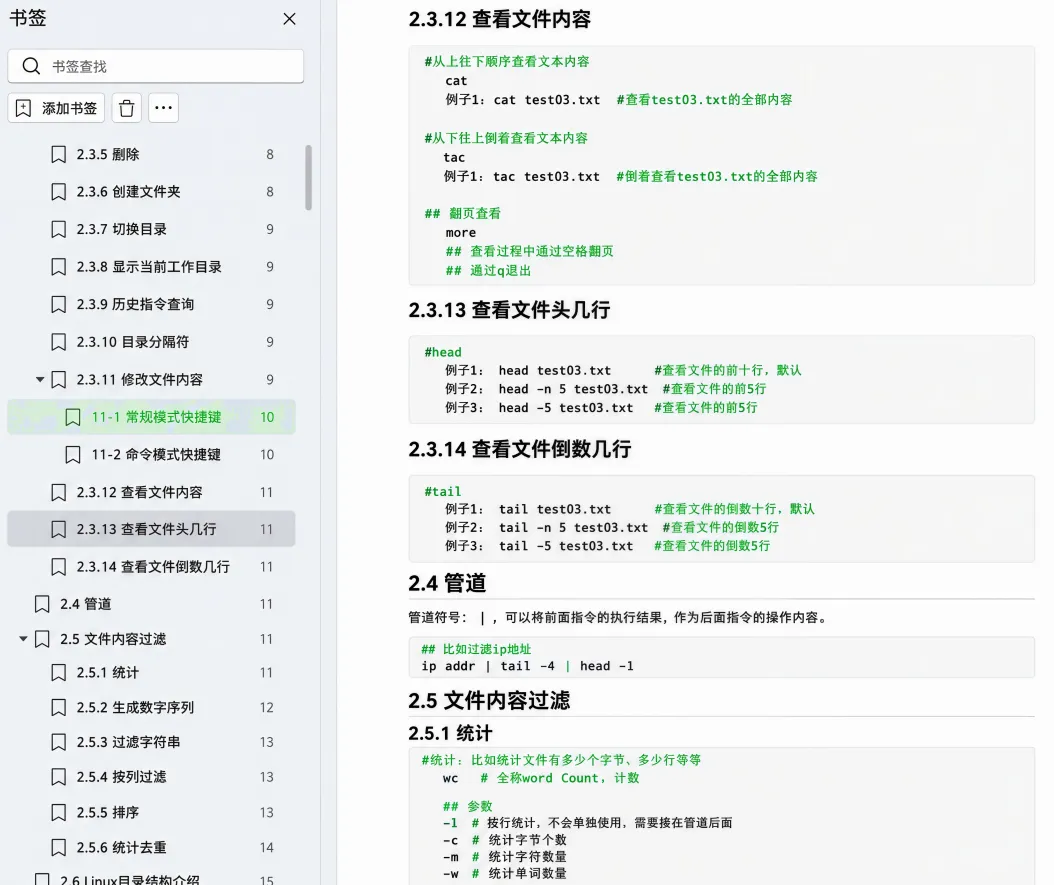This screenshot has height=885, width=1054.
Task: Click the page number 12 beside 2.5.2
Action: click(x=267, y=708)
